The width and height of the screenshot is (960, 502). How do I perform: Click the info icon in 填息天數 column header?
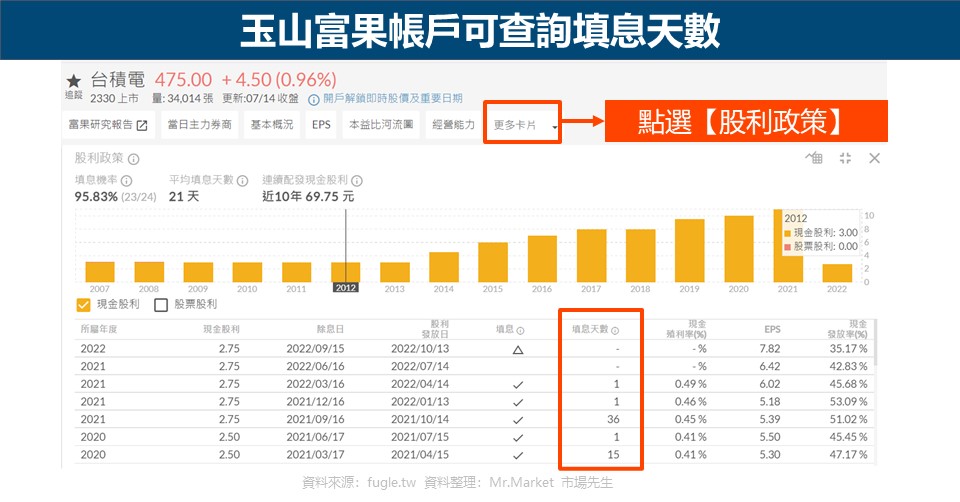(x=615, y=331)
